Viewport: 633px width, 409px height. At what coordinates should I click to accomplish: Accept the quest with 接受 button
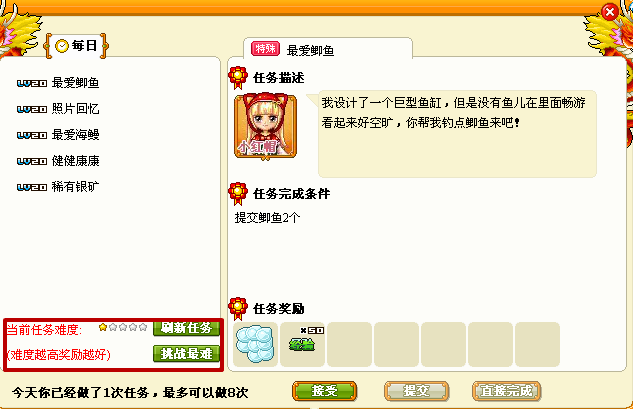coord(325,391)
